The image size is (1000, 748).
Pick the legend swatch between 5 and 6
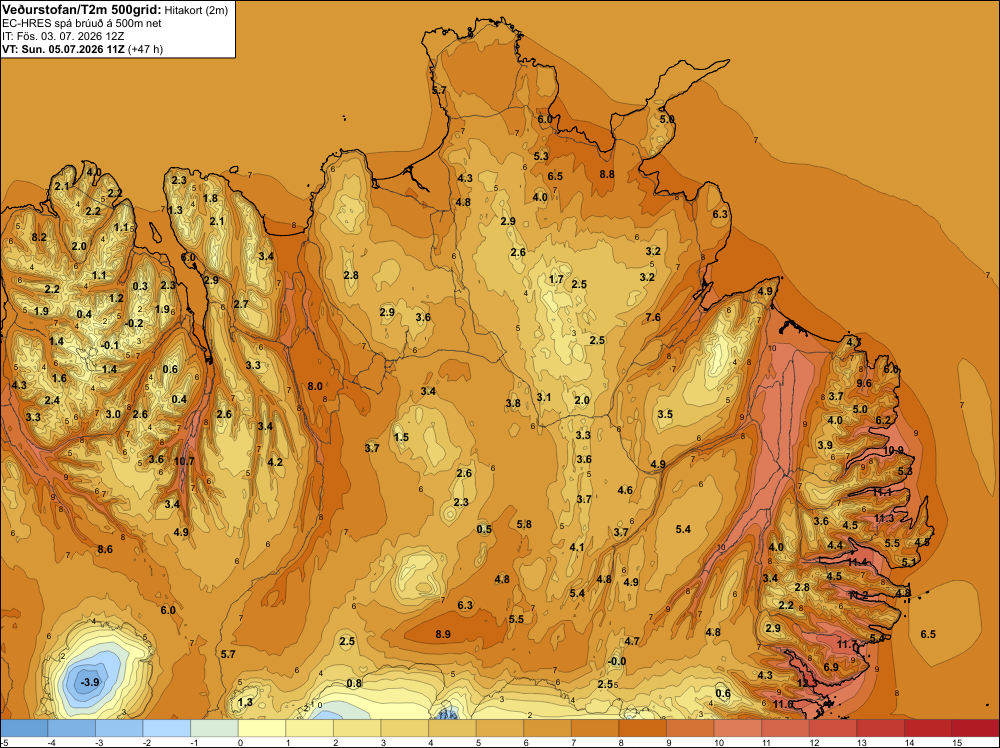(x=499, y=728)
